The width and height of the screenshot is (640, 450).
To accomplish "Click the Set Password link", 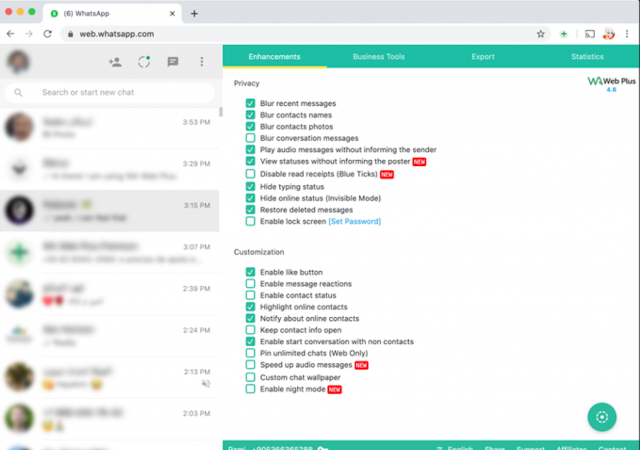I will (354, 221).
